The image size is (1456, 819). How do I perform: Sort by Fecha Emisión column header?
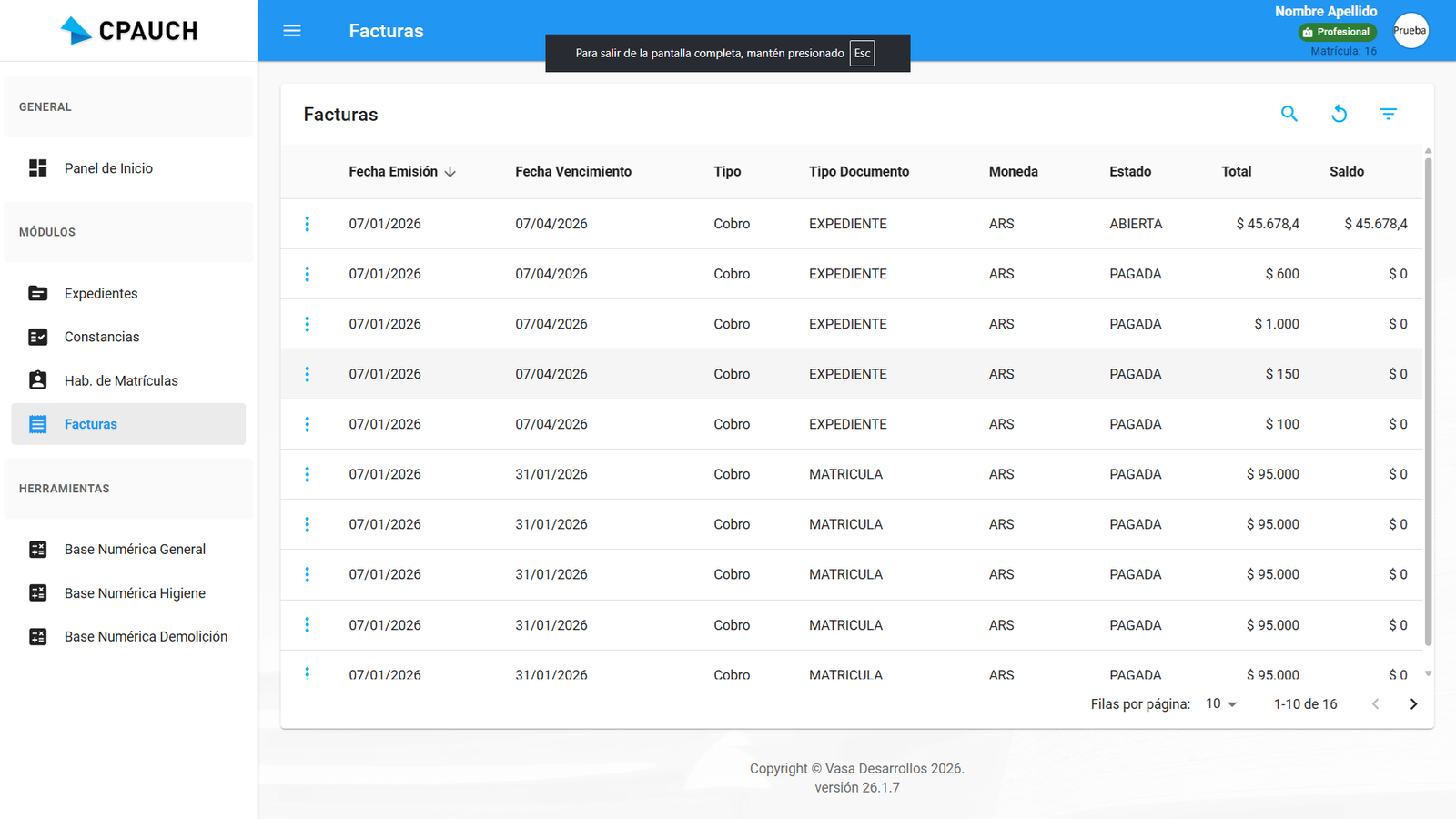[393, 171]
